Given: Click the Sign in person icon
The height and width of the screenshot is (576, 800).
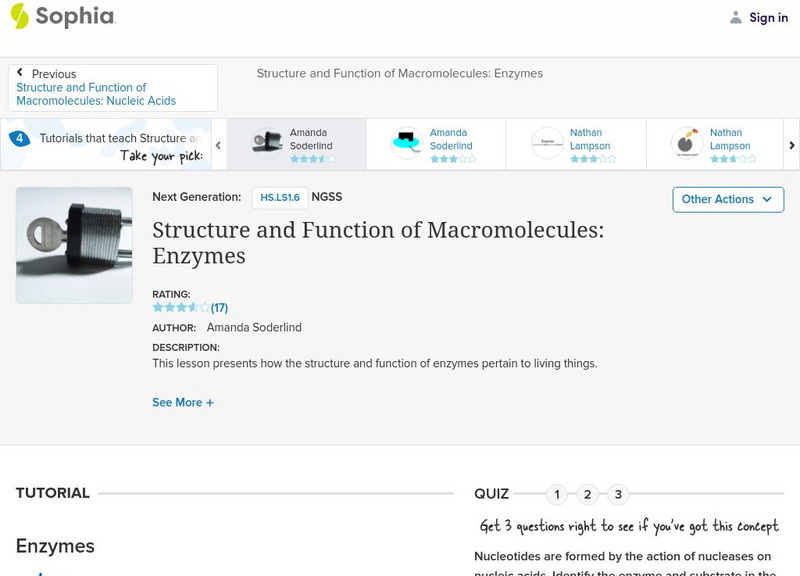Looking at the screenshot, I should tap(737, 16).
